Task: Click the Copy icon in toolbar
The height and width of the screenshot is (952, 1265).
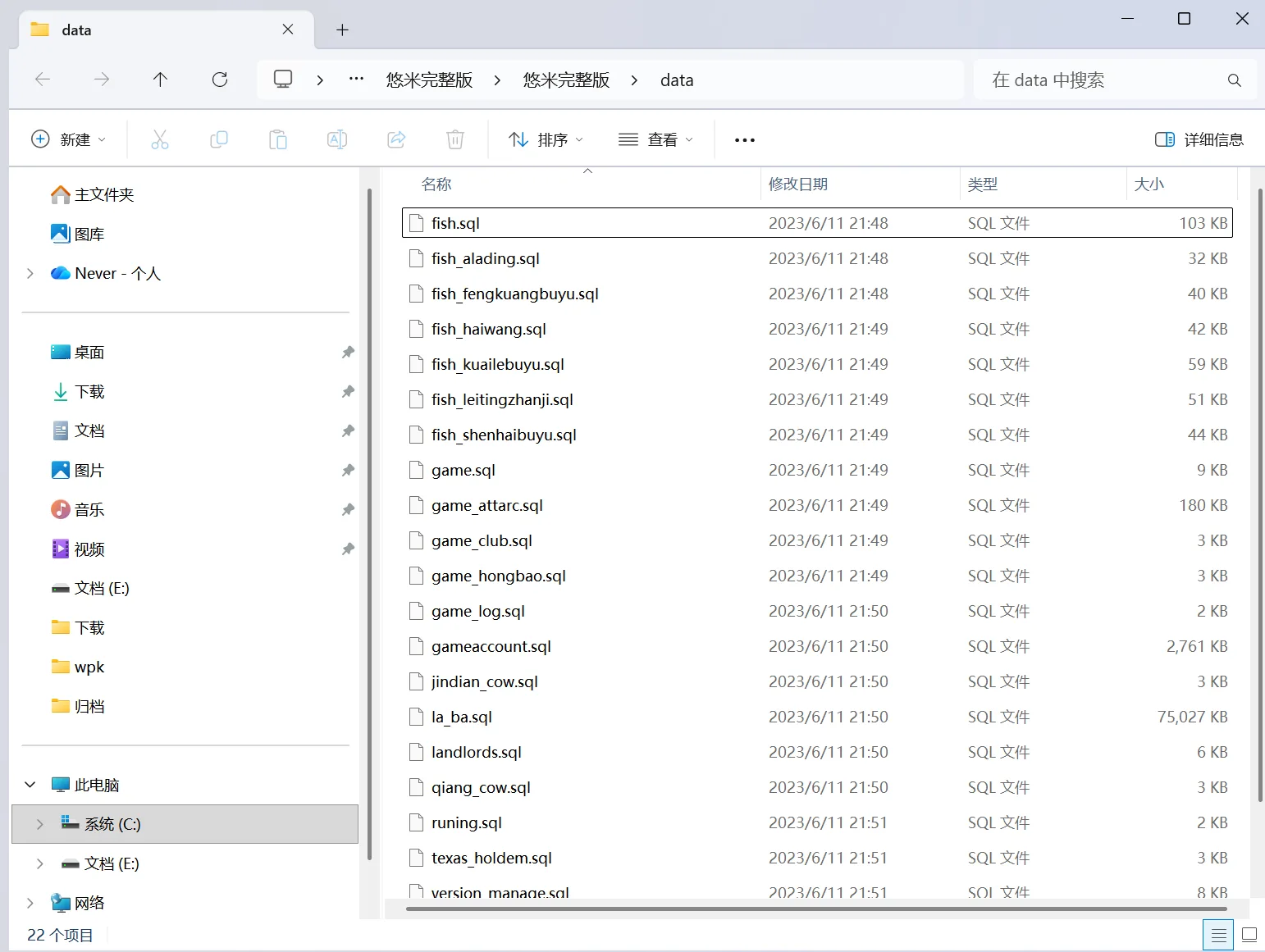Action: click(219, 139)
